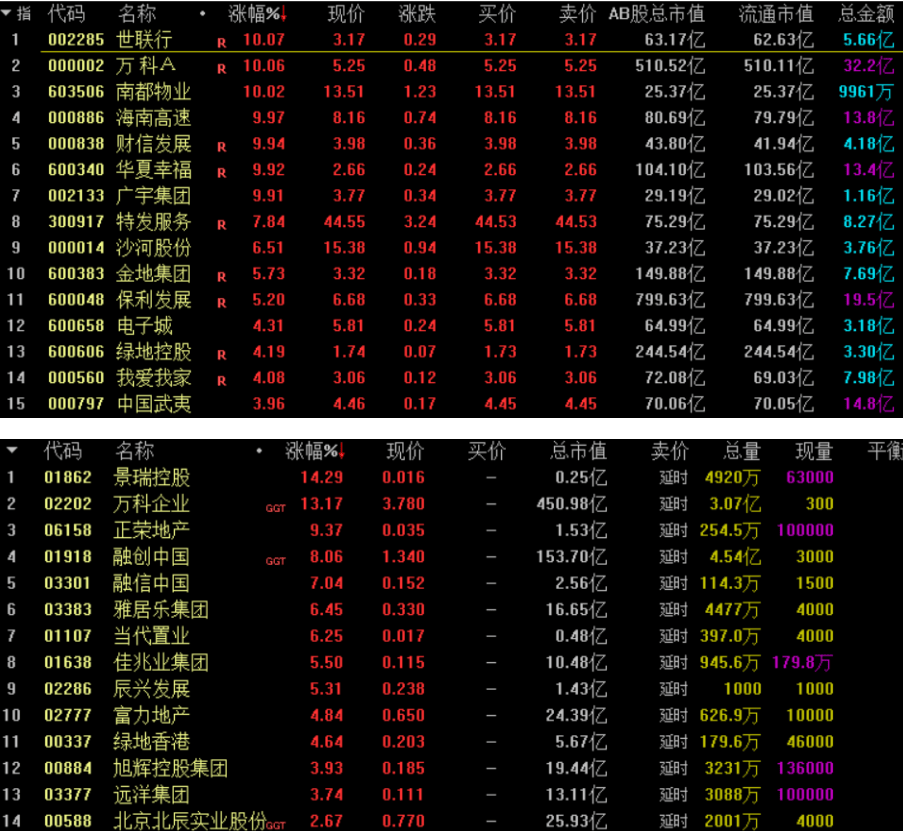The image size is (903, 831).
Task: Open stock 南都物业 from the list
Action: click(x=153, y=92)
